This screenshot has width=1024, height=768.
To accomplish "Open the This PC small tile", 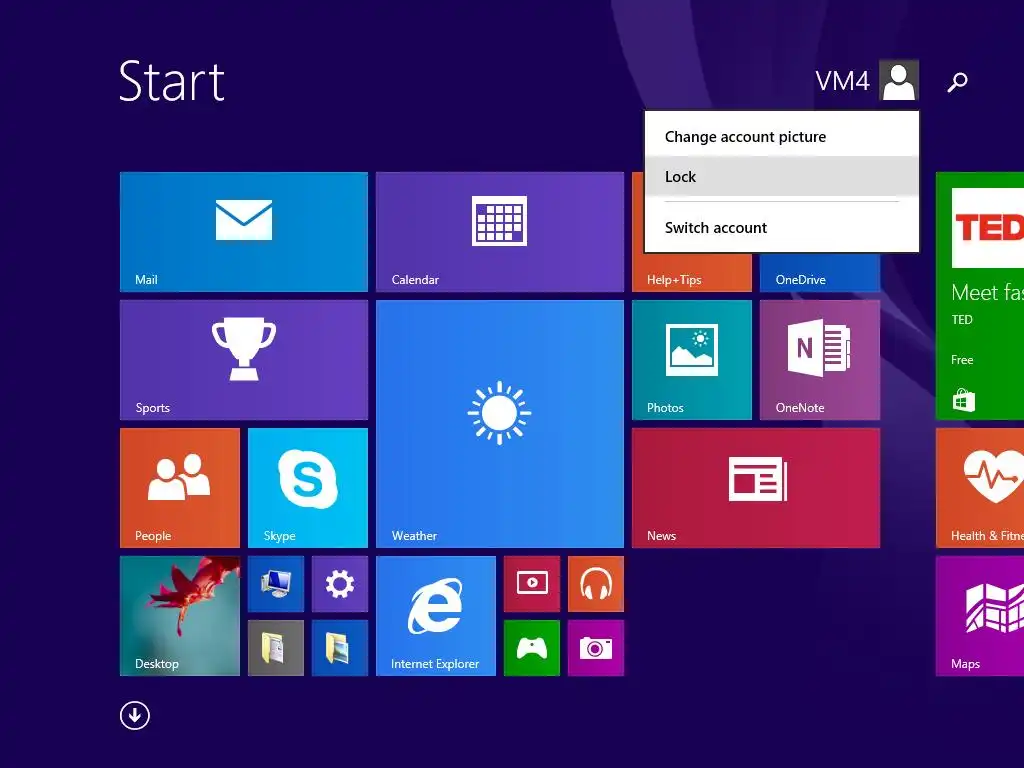I will pos(276,584).
